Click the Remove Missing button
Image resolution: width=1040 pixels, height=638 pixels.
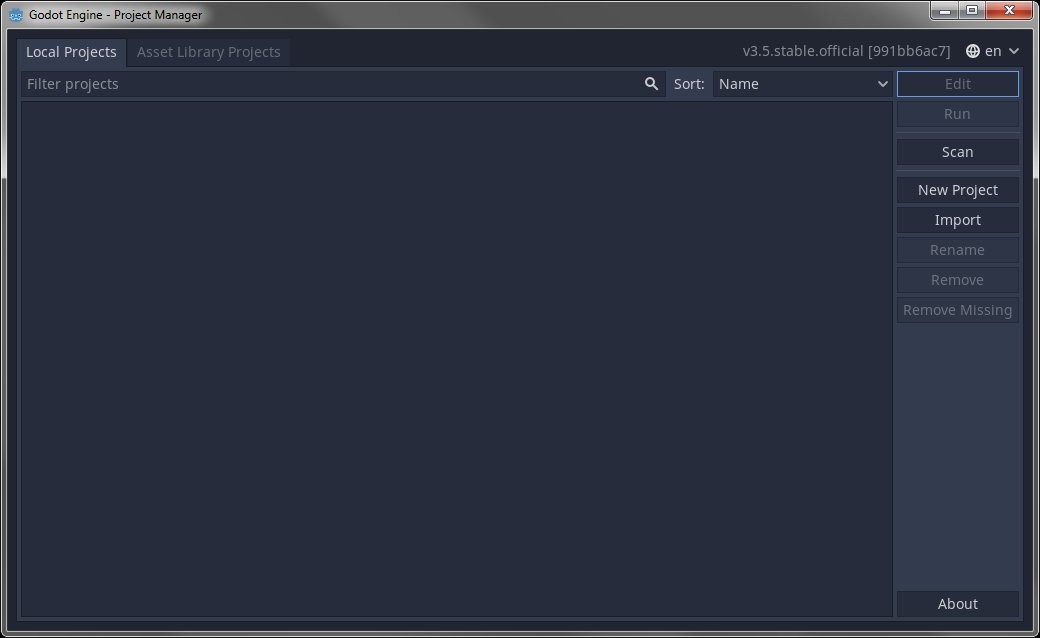[x=957, y=310]
